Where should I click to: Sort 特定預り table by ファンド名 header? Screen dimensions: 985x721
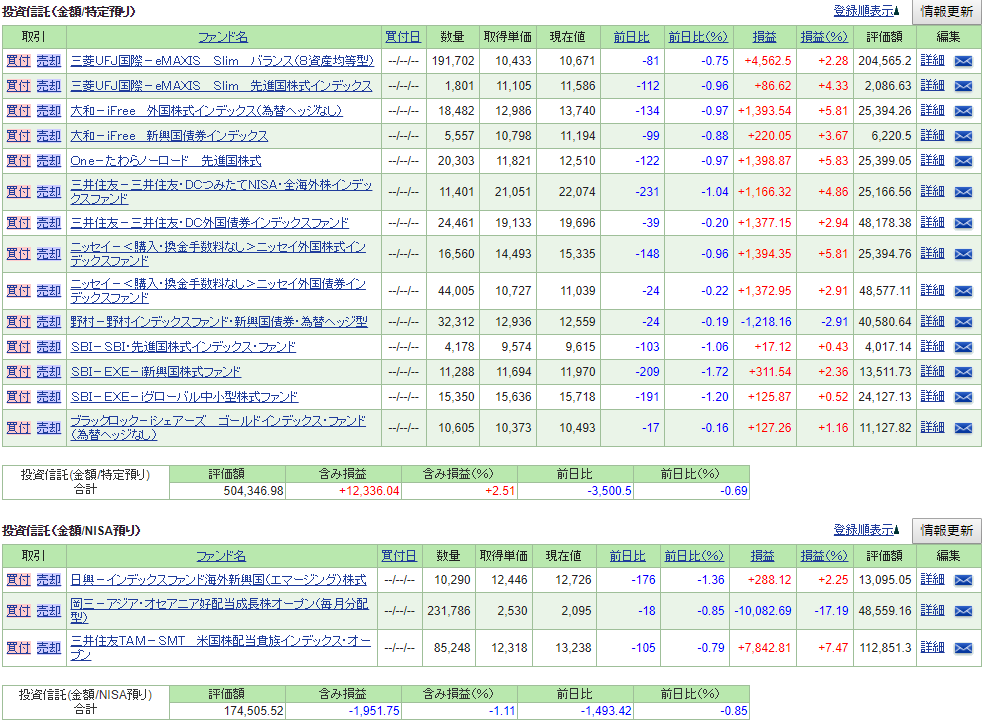(223, 37)
